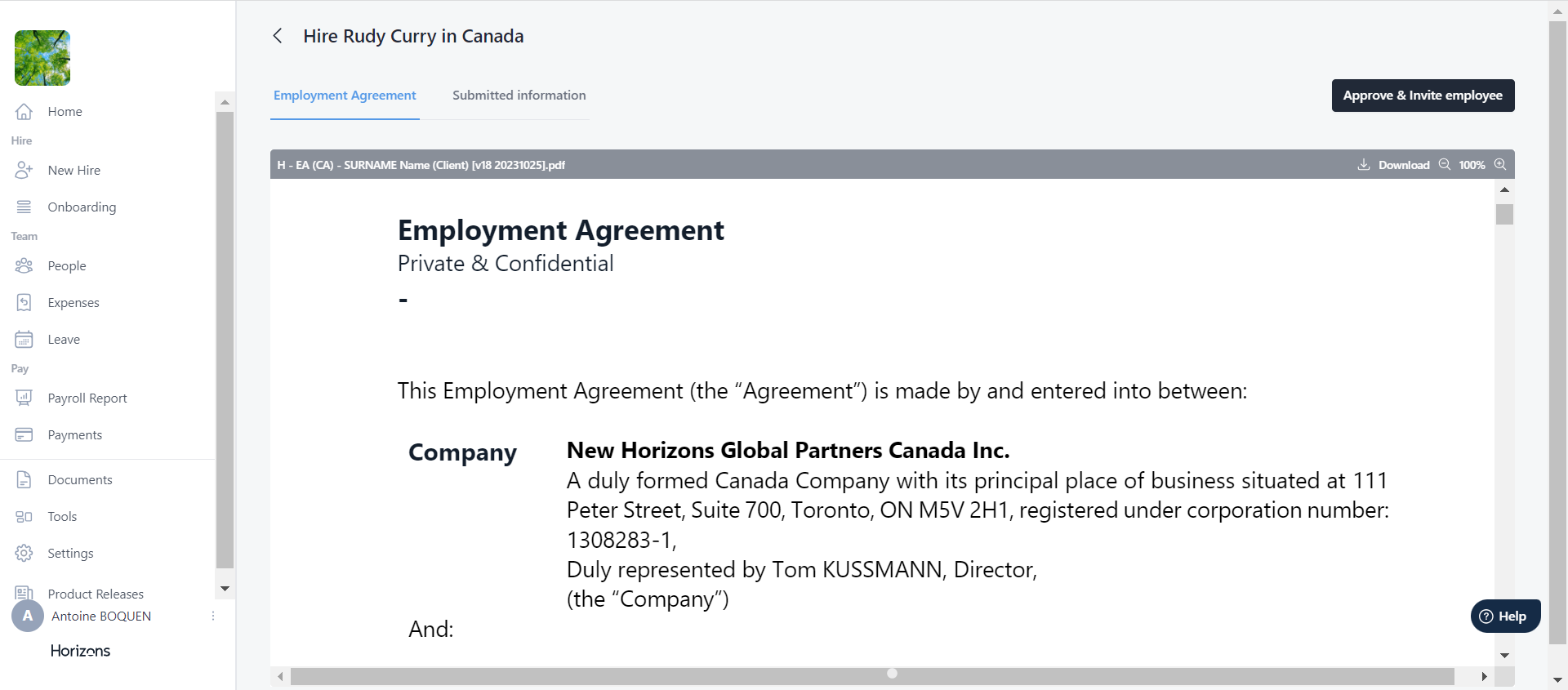Open Home from the sidebar
This screenshot has height=690, width=1568.
[65, 112]
